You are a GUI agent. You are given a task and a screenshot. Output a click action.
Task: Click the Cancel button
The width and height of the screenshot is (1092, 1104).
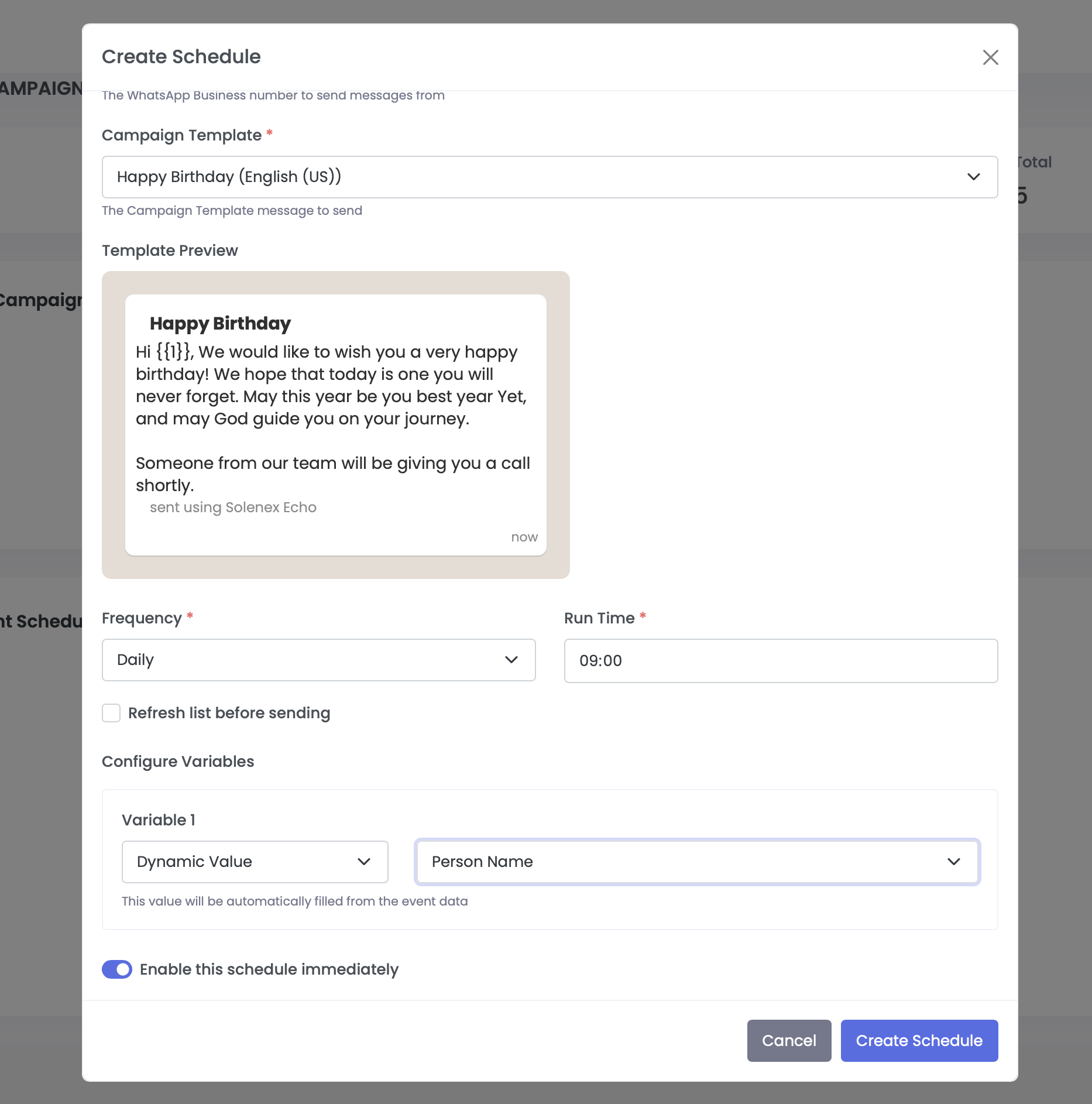(789, 1041)
